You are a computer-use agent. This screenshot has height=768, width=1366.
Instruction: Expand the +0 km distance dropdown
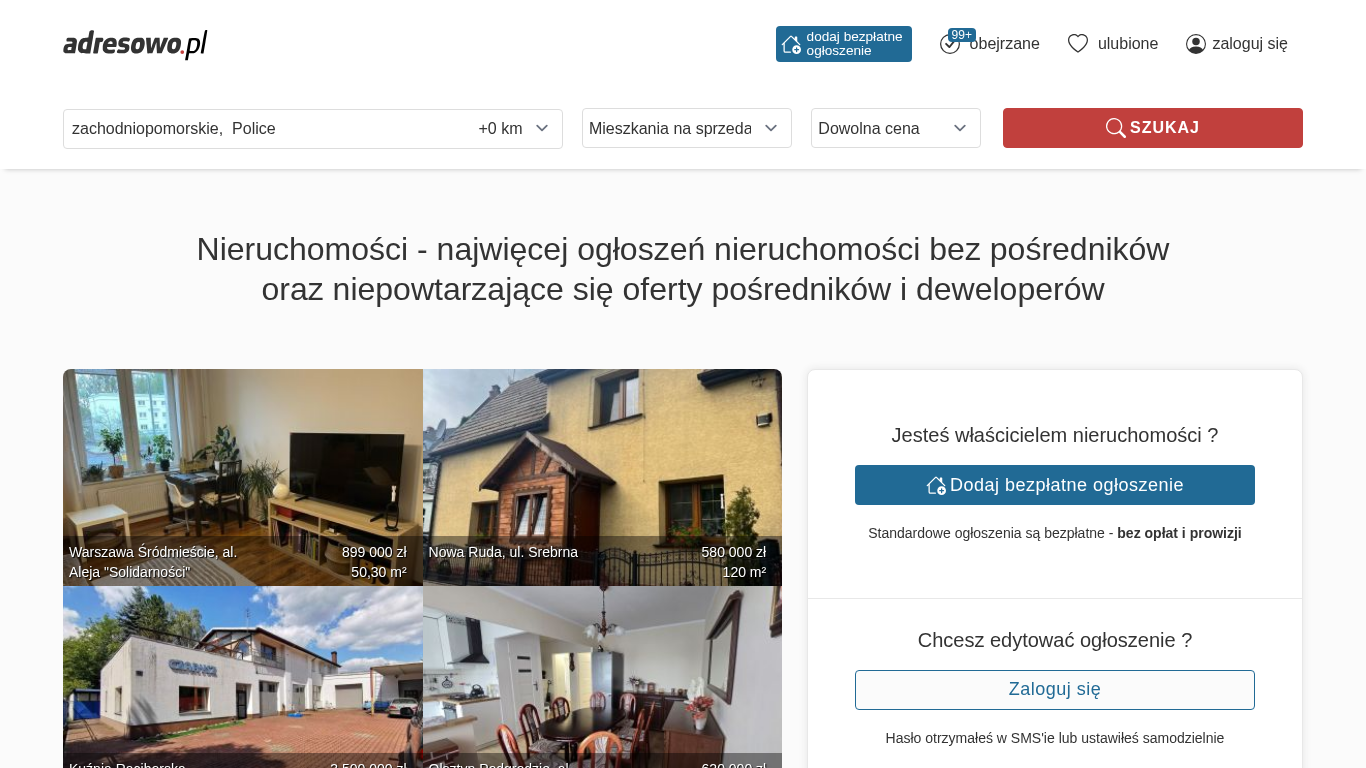point(514,129)
